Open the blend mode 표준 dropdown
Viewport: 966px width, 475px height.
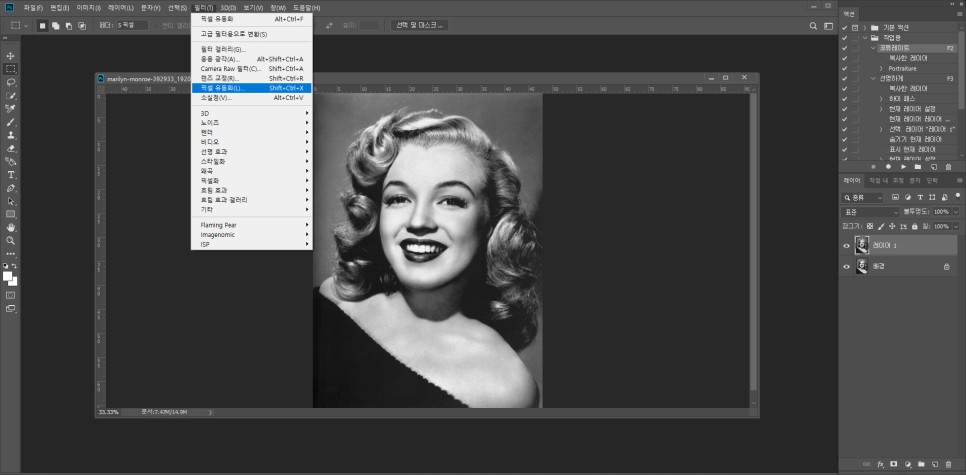click(871, 212)
